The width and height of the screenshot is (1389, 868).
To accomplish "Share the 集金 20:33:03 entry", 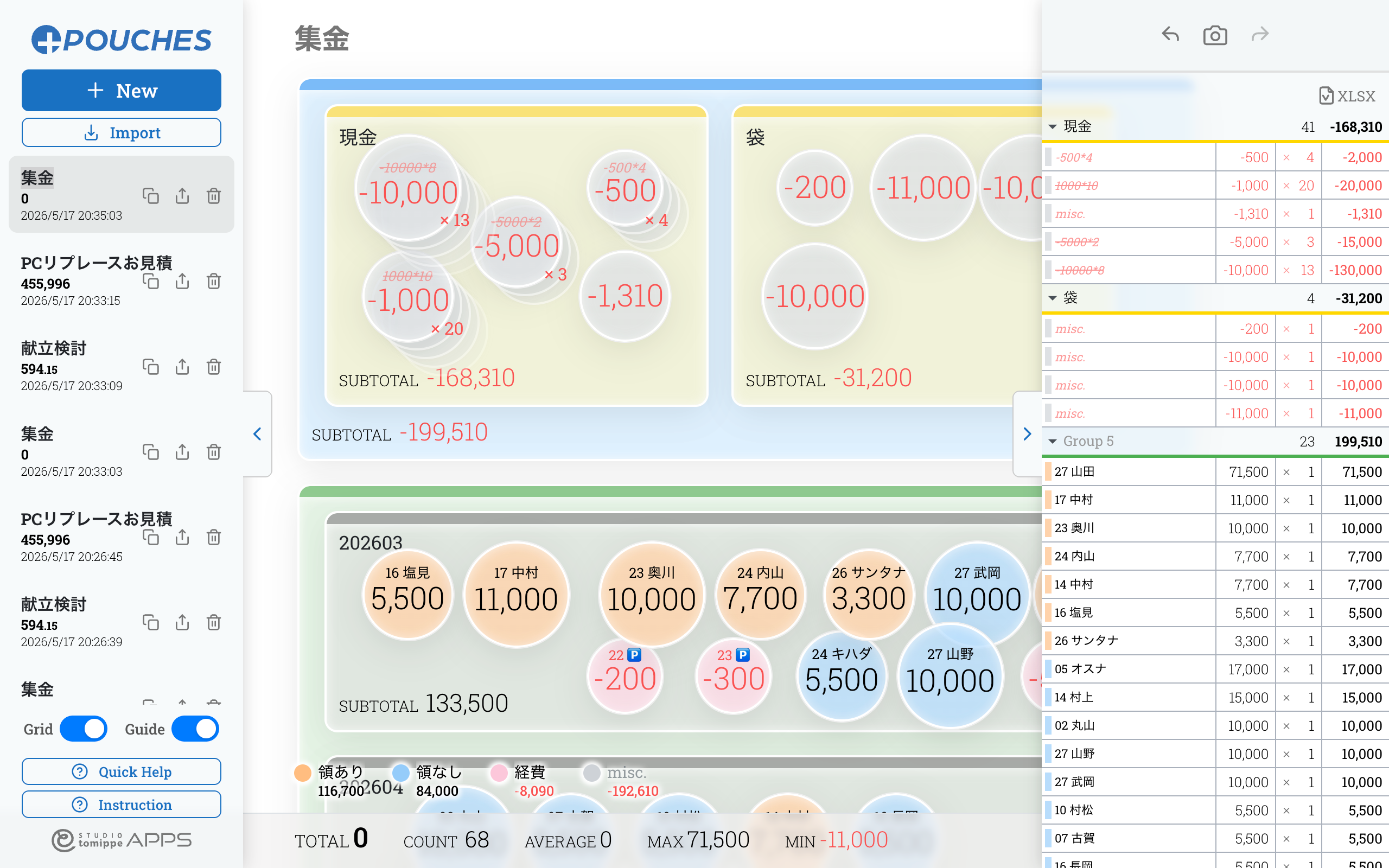I will [182, 452].
